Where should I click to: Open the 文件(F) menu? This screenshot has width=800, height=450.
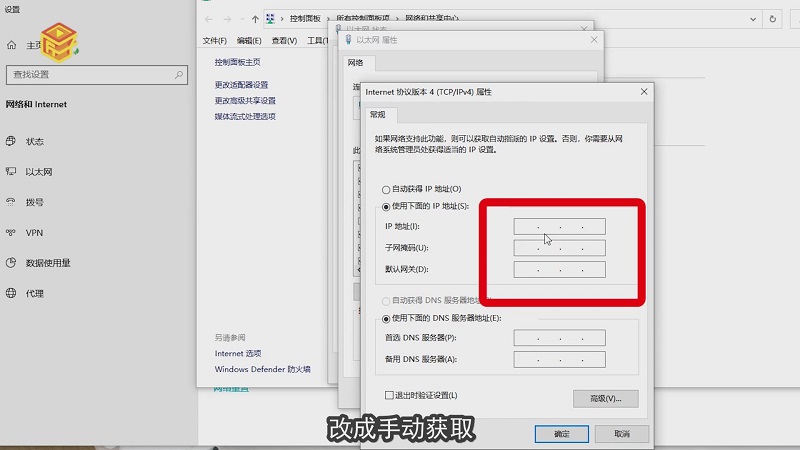coord(215,41)
